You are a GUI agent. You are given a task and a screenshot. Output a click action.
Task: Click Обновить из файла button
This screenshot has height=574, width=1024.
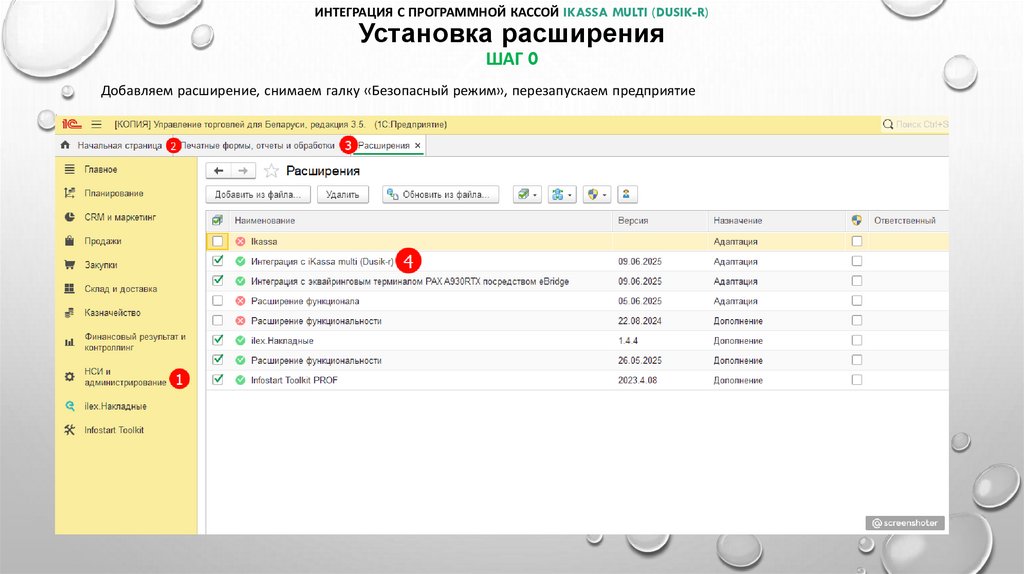click(440, 194)
